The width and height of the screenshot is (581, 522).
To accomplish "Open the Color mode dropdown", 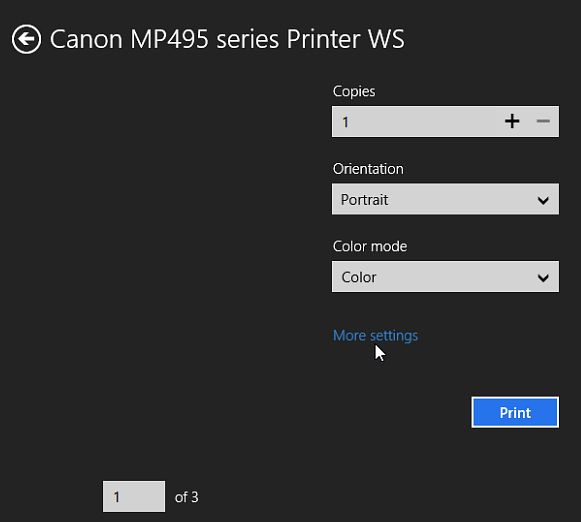I will pyautogui.click(x=445, y=277).
